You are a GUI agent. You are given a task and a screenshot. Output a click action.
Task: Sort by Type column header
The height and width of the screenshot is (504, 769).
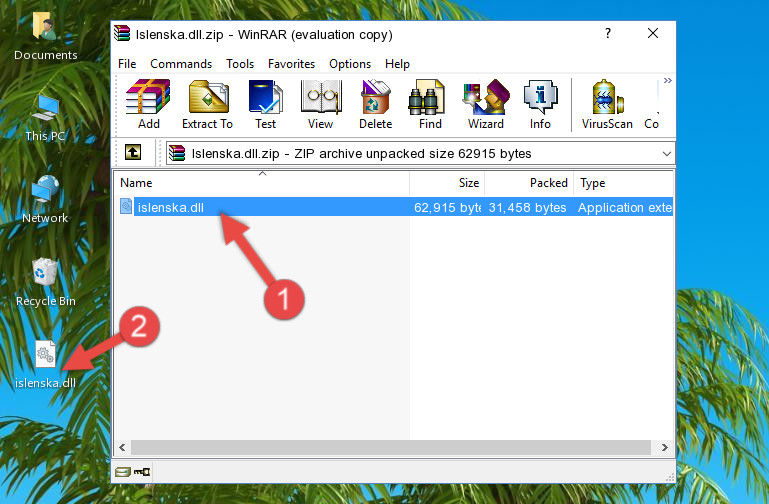624,183
